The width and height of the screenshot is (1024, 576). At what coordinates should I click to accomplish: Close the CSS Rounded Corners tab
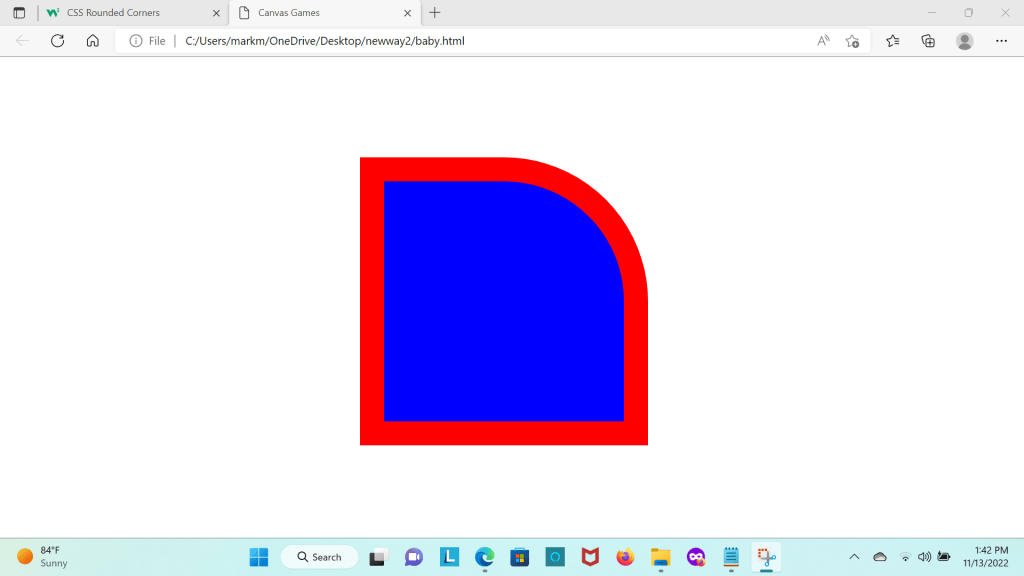tap(216, 13)
